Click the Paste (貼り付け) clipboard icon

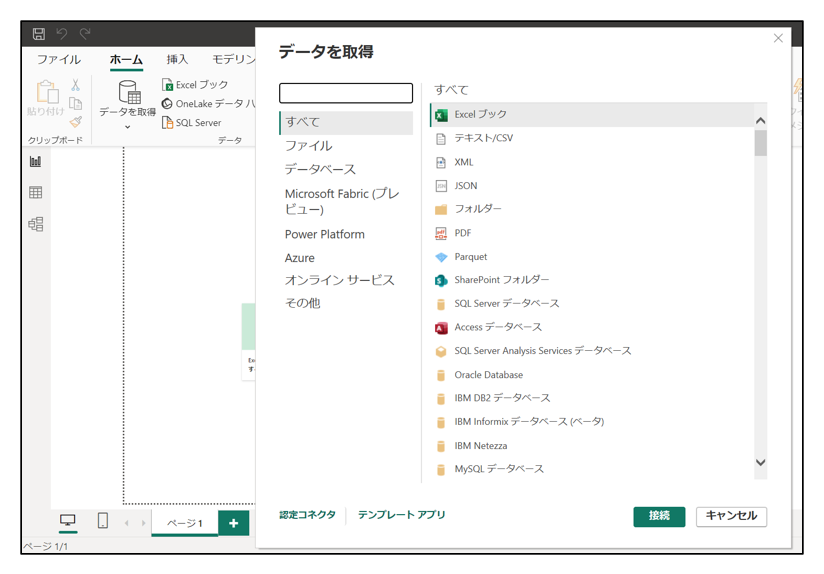click(x=46, y=92)
